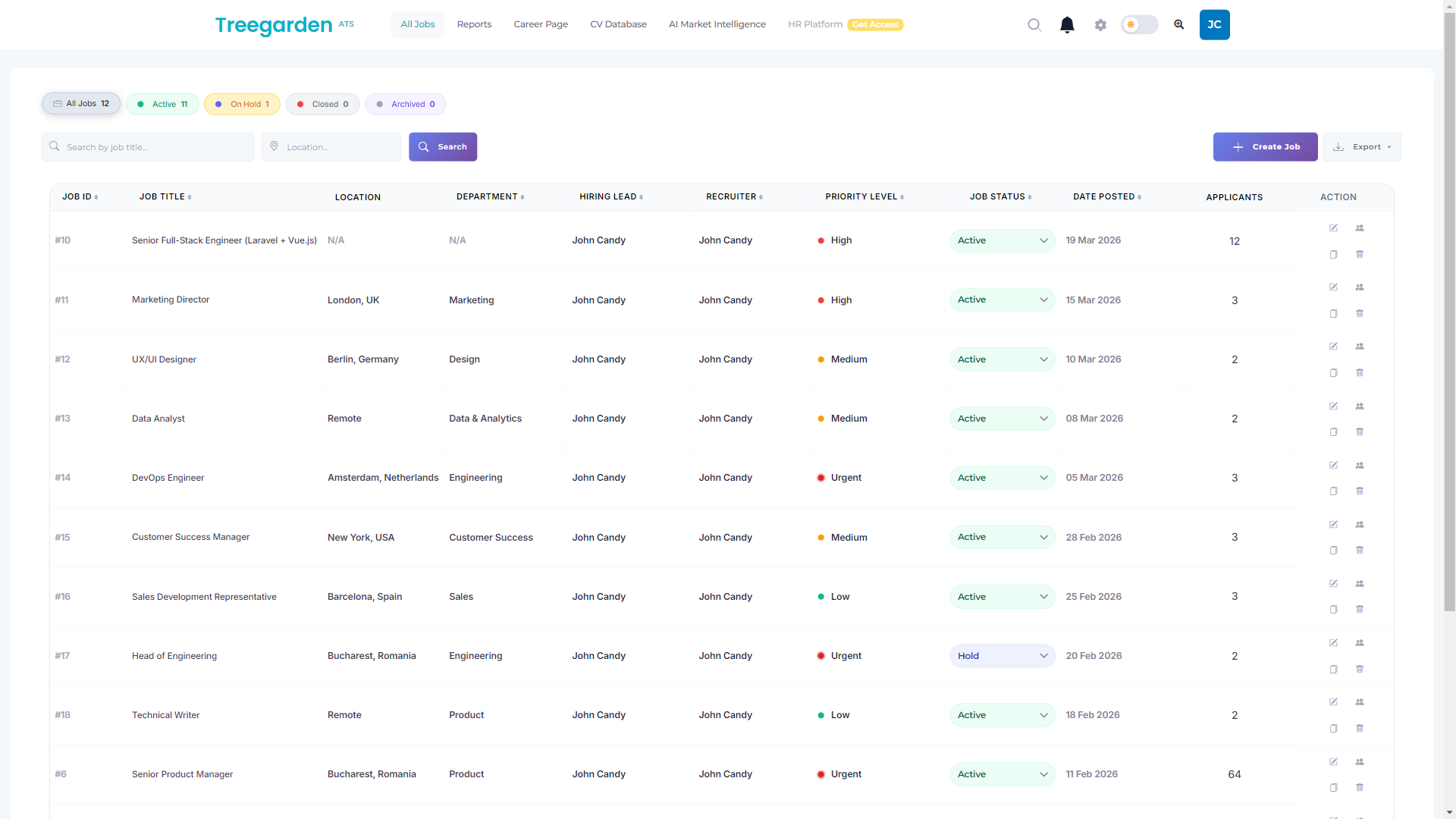Open the JC user avatar menu
Viewport: 1456px width, 819px height.
pos(1214,25)
